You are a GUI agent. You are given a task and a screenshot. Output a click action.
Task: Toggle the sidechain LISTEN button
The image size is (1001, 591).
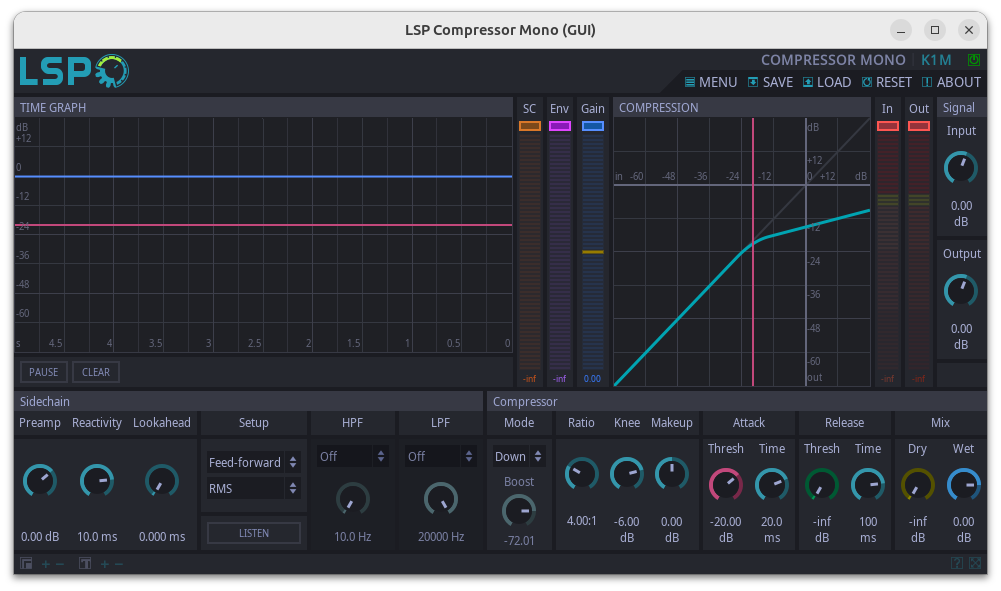(x=254, y=533)
